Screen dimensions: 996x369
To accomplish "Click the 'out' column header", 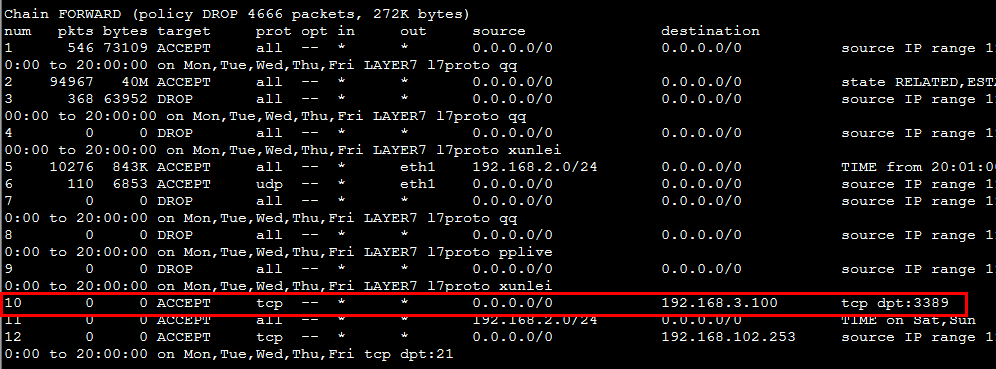I will click(x=414, y=31).
